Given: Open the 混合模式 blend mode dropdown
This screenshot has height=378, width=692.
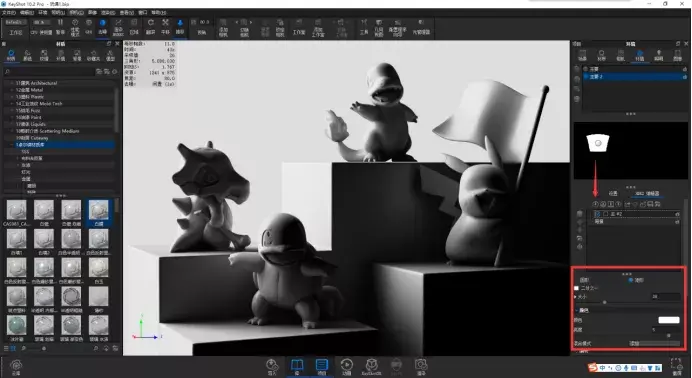Looking at the screenshot, I should 654,343.
